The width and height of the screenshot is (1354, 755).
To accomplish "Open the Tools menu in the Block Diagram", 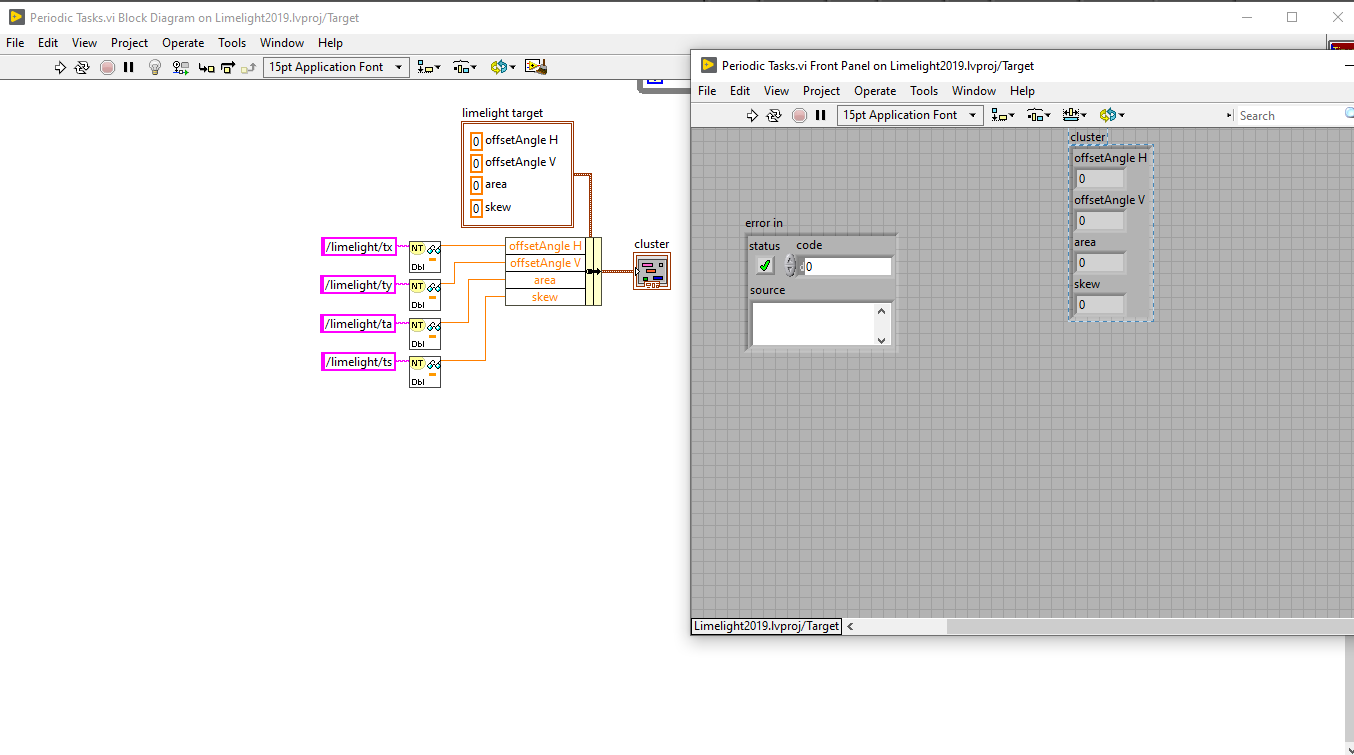I will [232, 43].
